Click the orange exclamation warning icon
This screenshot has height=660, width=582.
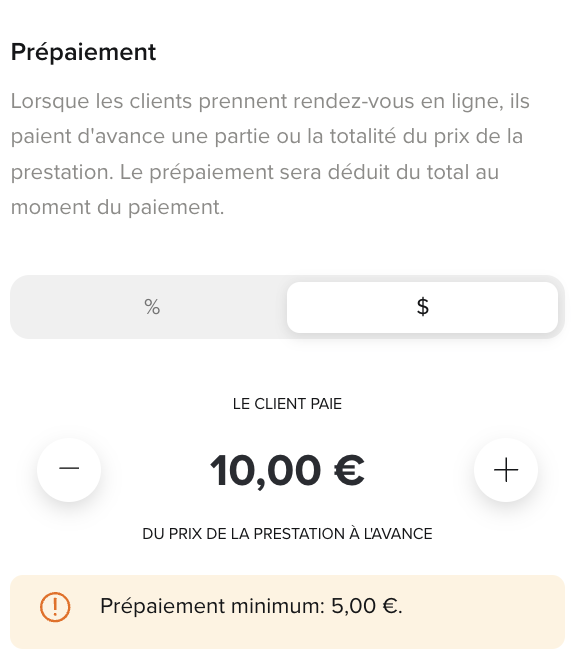55,607
